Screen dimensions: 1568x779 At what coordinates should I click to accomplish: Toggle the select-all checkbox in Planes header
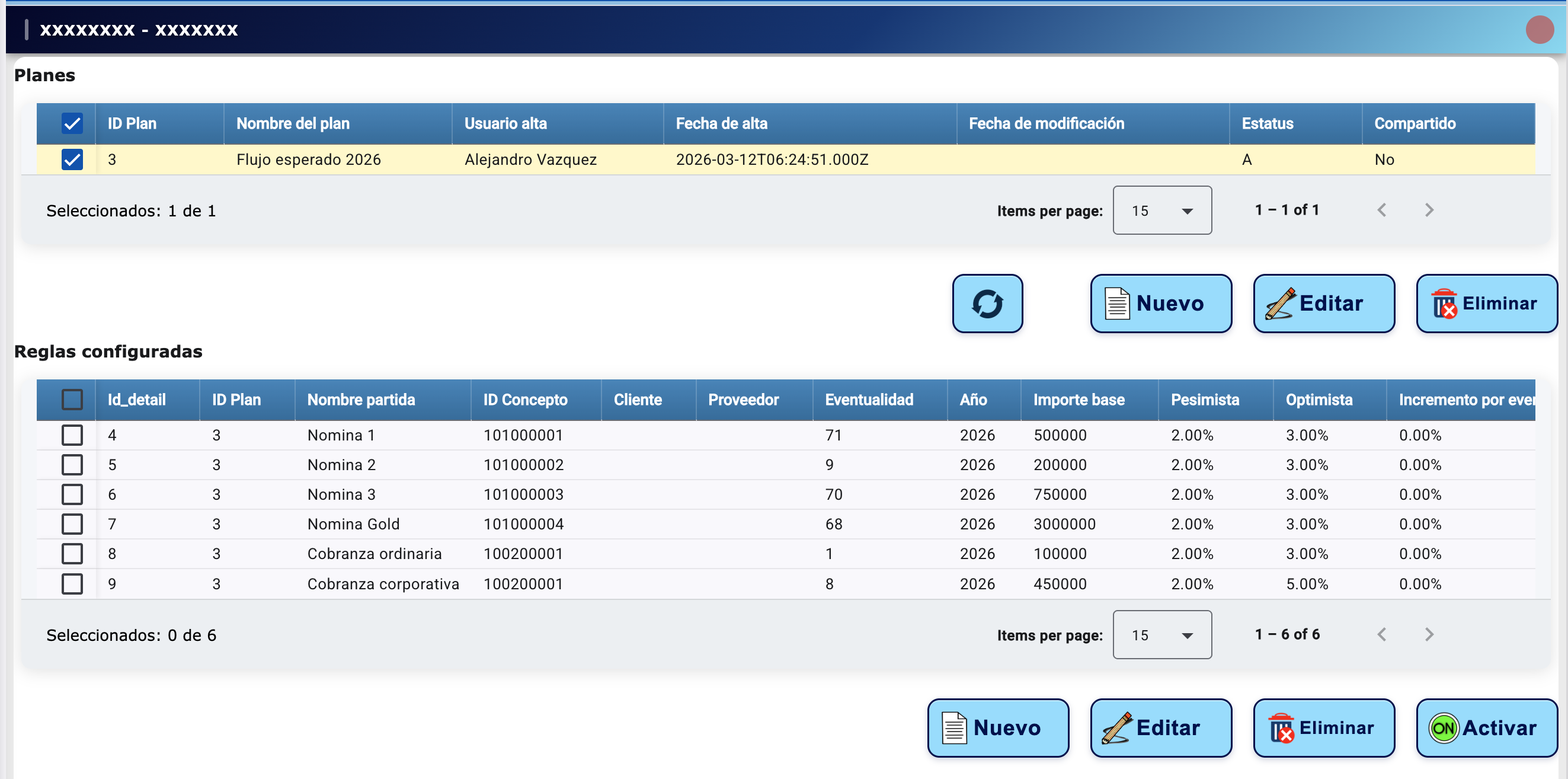[72, 124]
